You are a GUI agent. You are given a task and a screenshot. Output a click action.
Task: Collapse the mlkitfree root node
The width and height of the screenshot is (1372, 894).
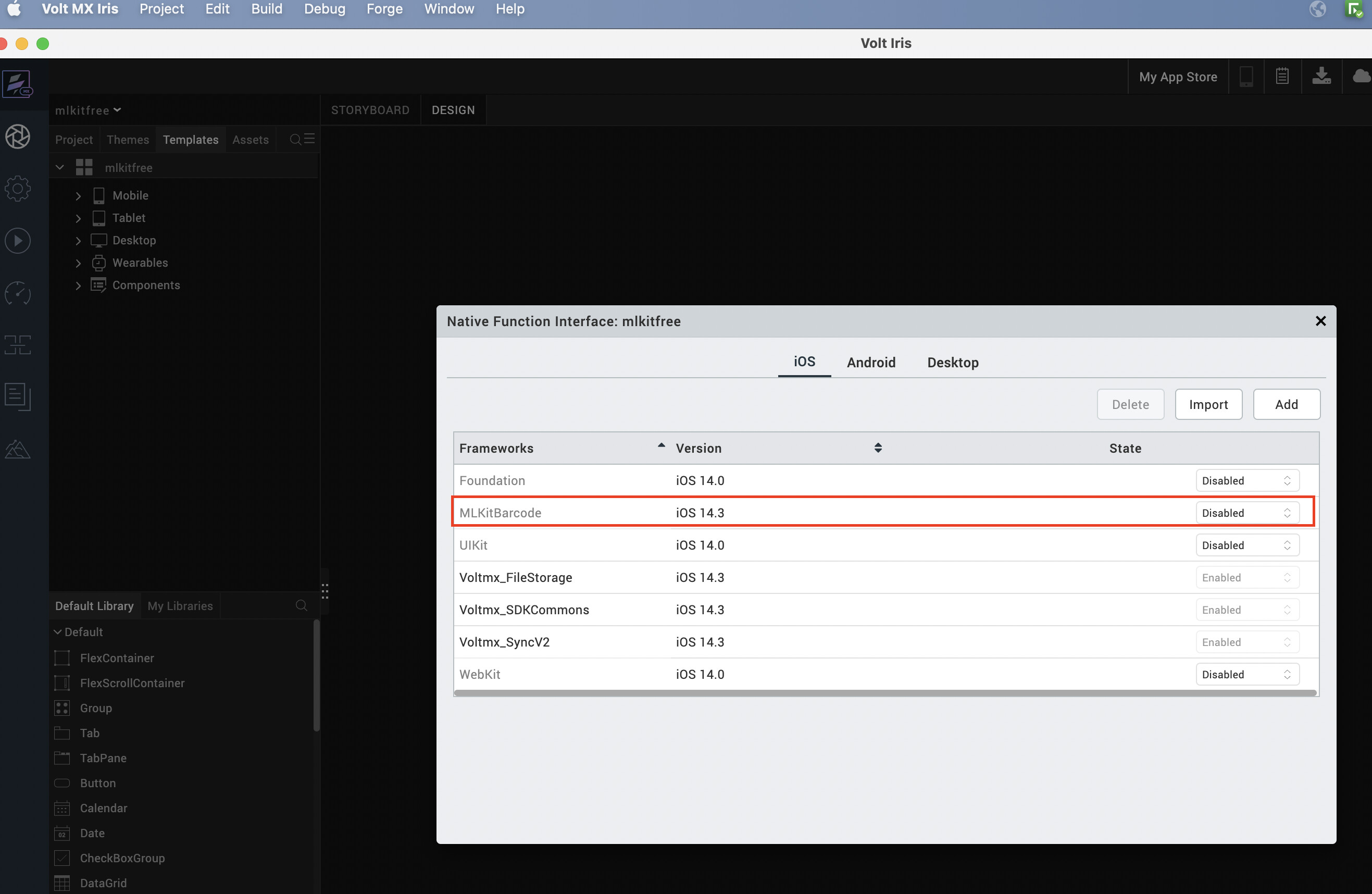click(59, 167)
